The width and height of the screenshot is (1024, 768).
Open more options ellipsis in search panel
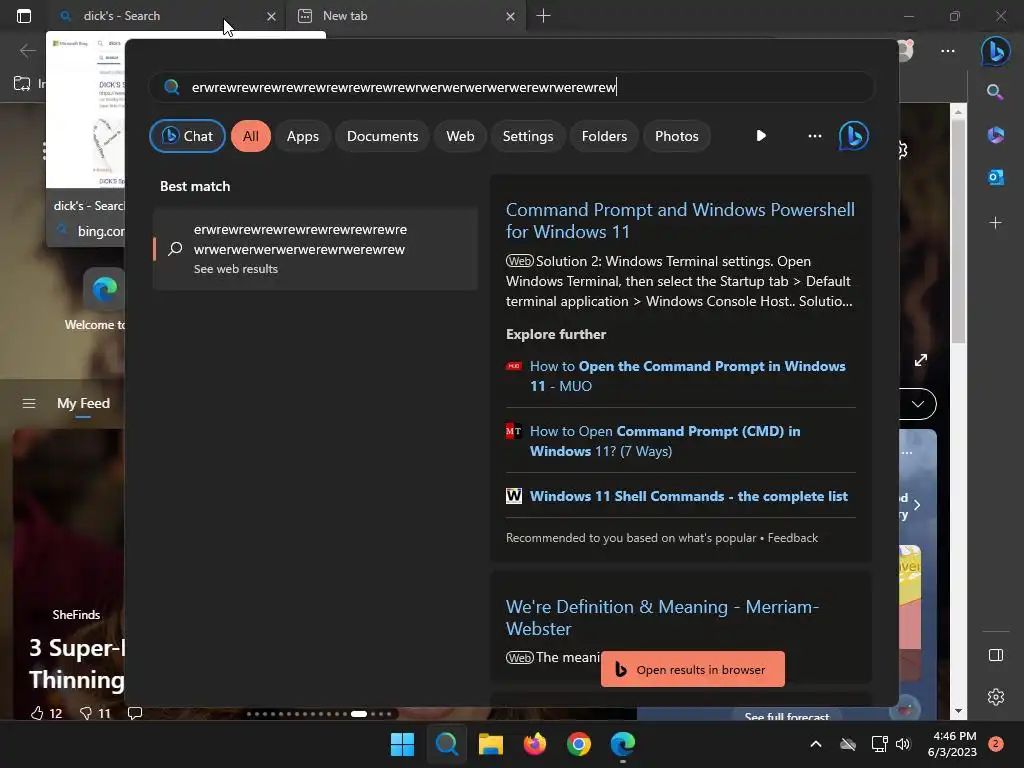coord(814,136)
